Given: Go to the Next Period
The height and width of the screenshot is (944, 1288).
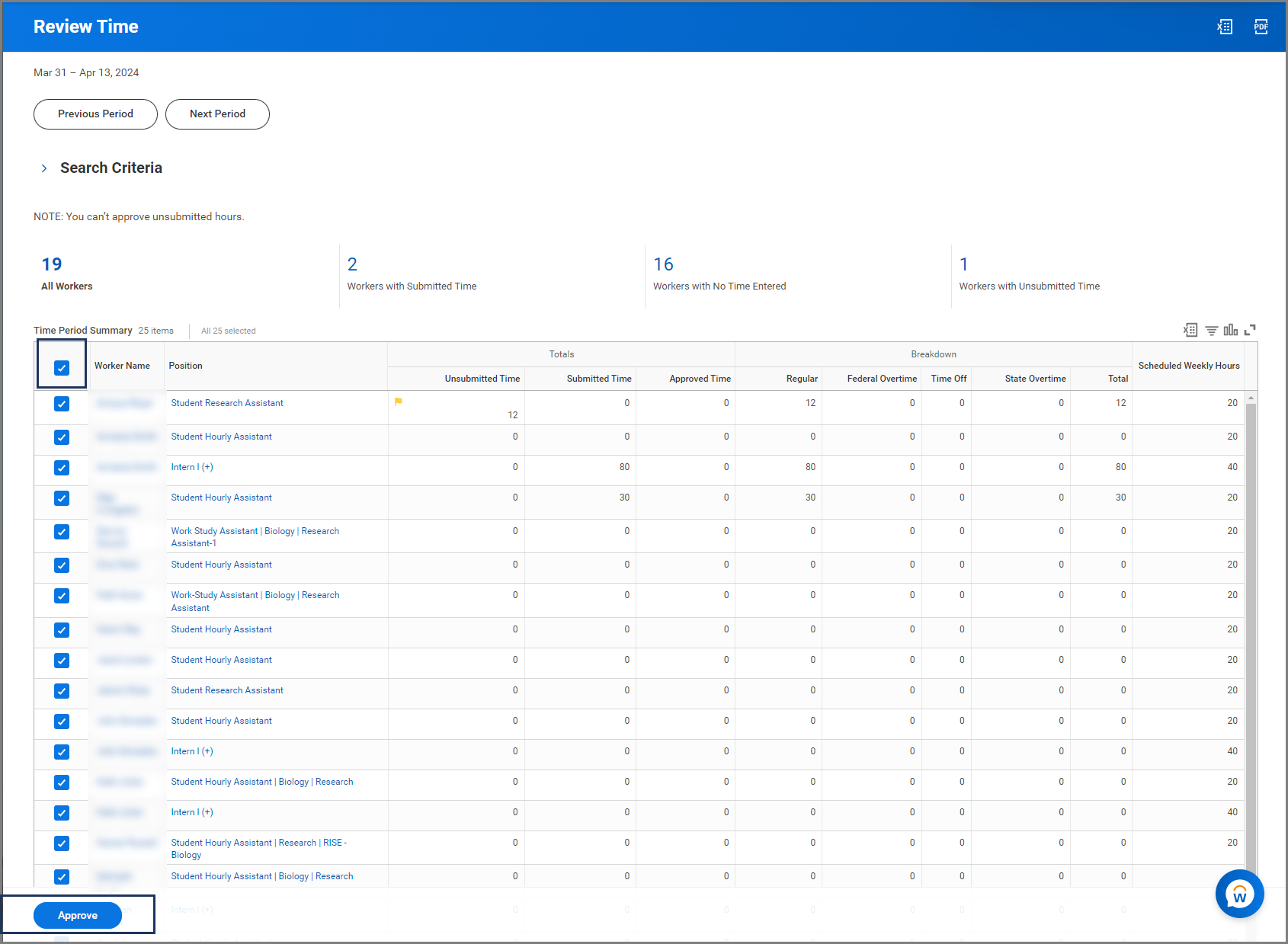Looking at the screenshot, I should point(217,114).
